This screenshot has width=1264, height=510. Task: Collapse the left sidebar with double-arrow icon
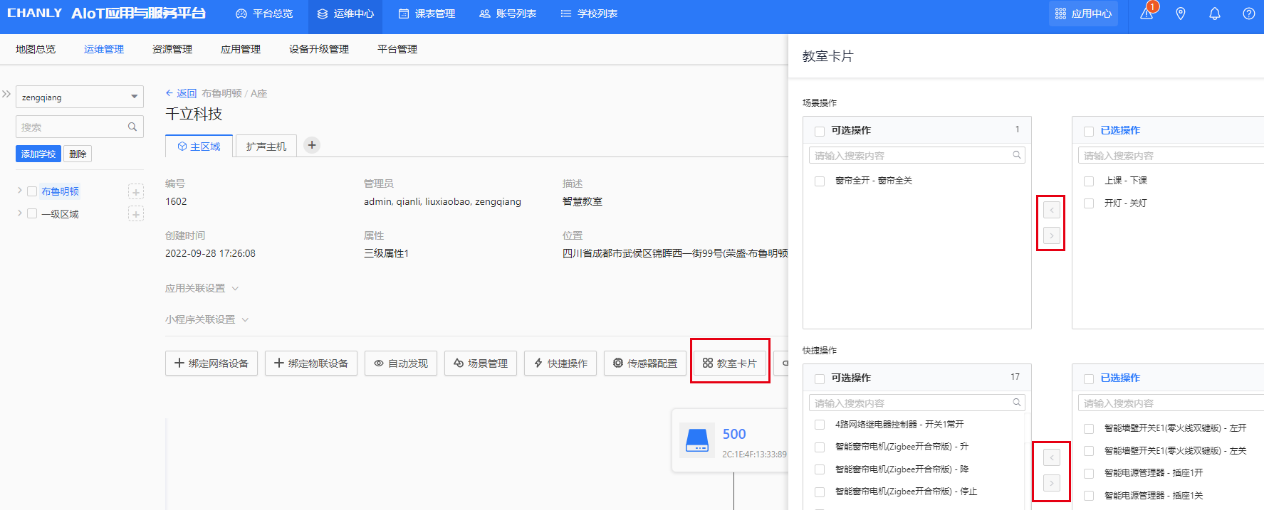pos(6,94)
